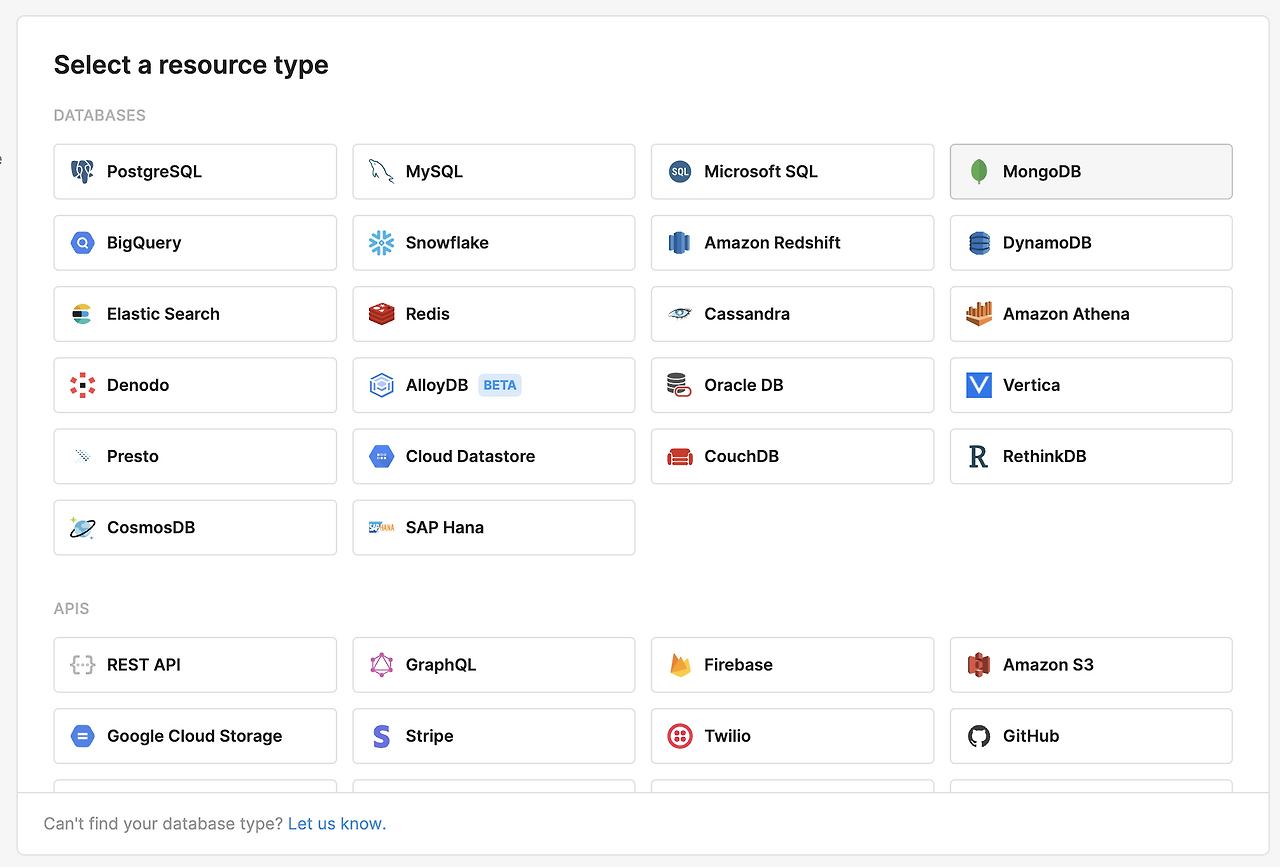Viewport: 1280px width, 867px height.
Task: Click the Snowflake logo icon
Action: 381,243
